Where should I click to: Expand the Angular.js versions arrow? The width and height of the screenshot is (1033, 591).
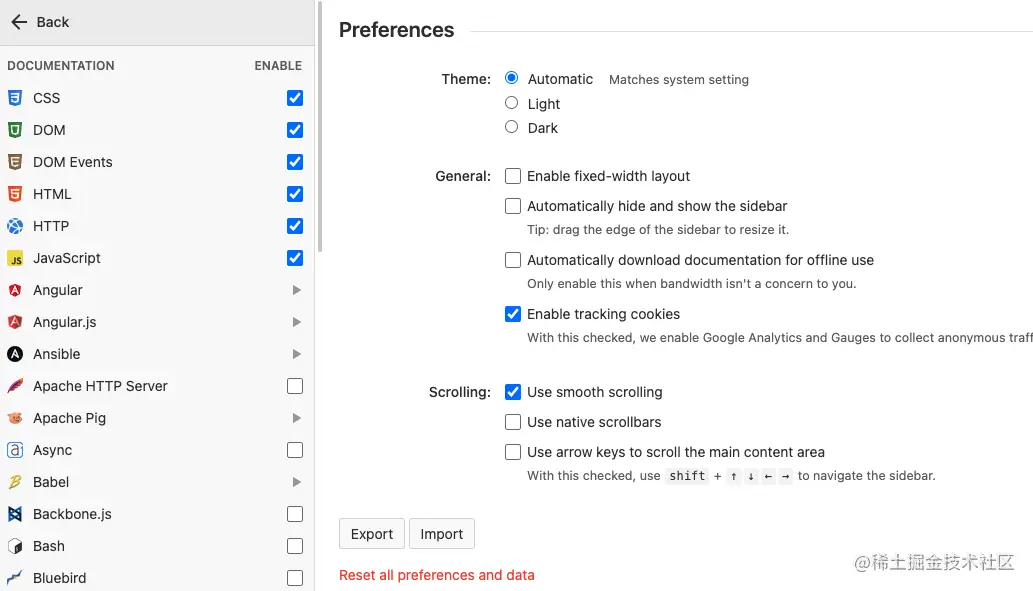coord(296,322)
